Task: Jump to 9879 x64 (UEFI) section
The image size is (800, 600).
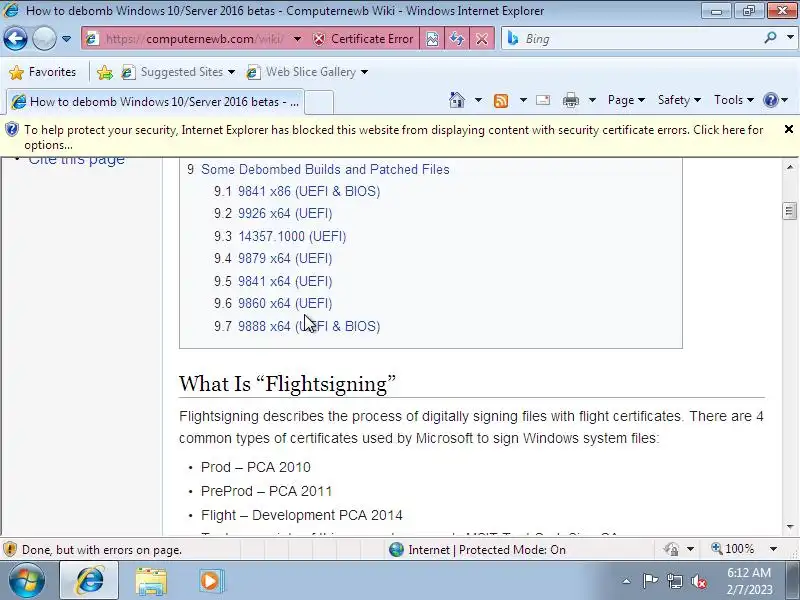Action: [x=285, y=258]
